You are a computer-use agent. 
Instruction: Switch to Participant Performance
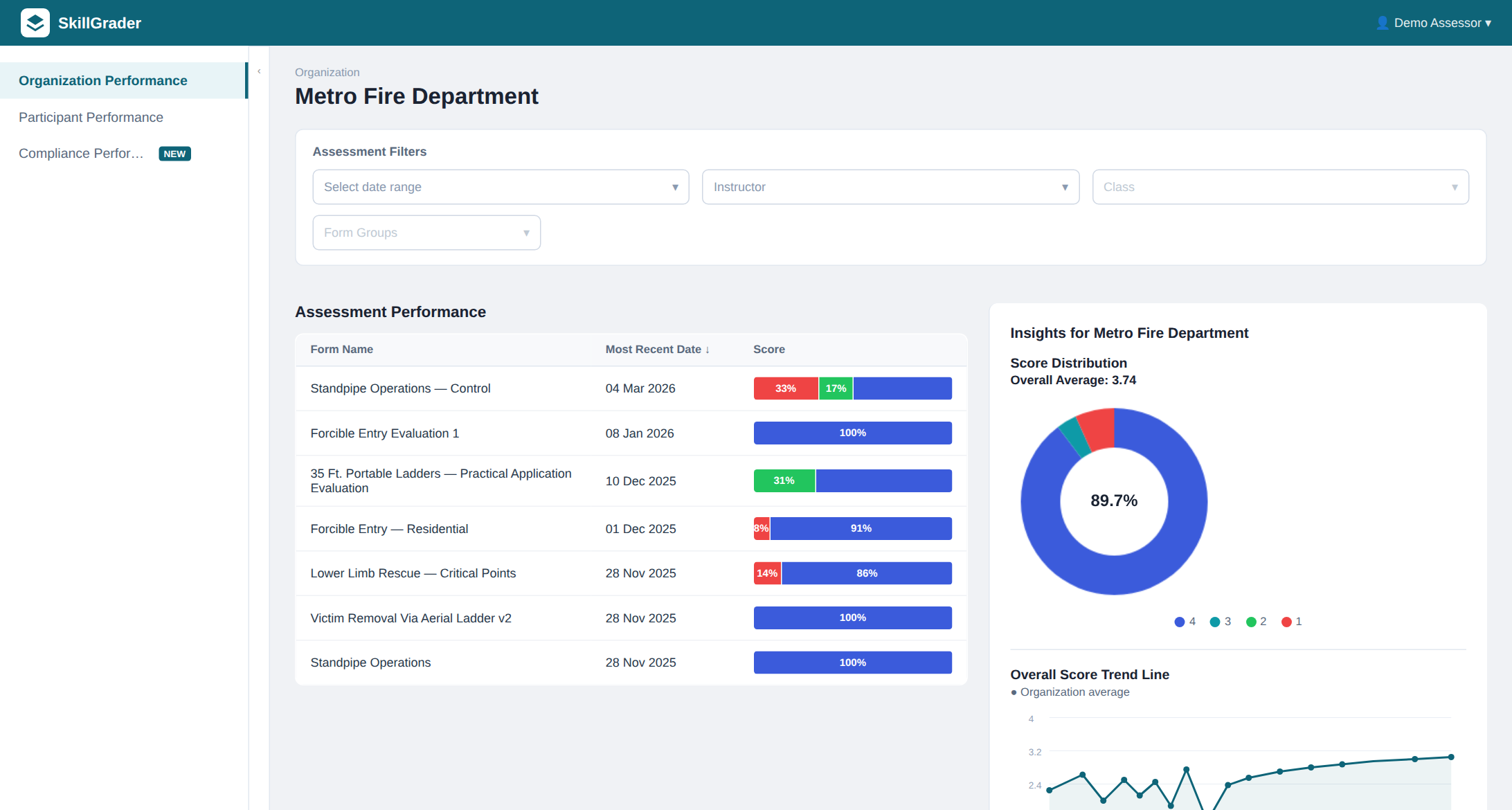coord(90,117)
